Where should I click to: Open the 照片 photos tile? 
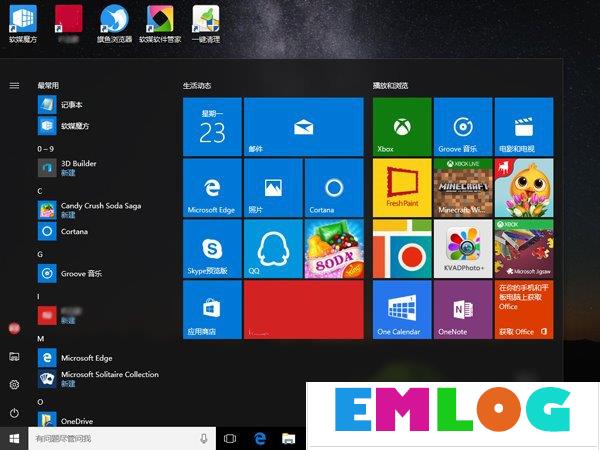(x=273, y=188)
